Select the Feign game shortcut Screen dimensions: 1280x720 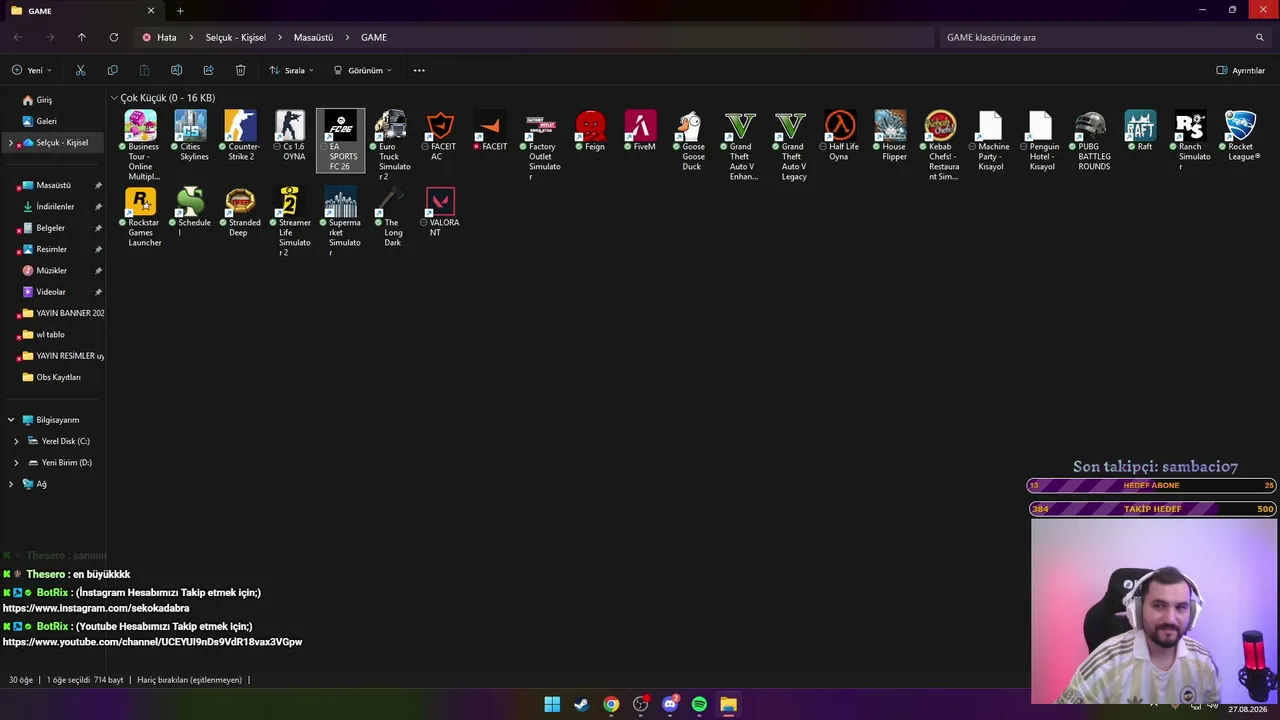click(591, 131)
